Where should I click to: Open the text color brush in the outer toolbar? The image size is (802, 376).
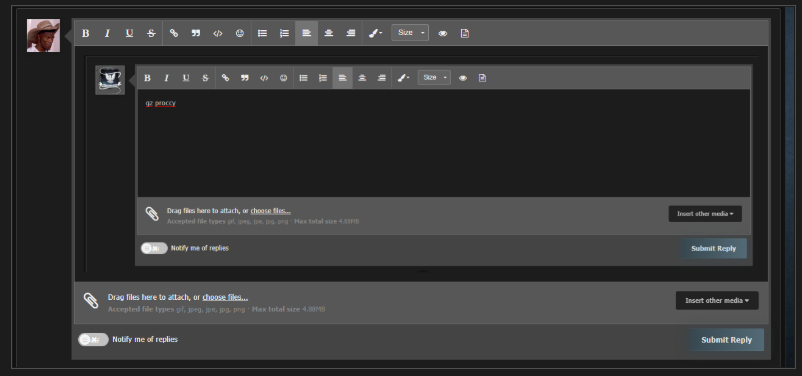tap(375, 33)
